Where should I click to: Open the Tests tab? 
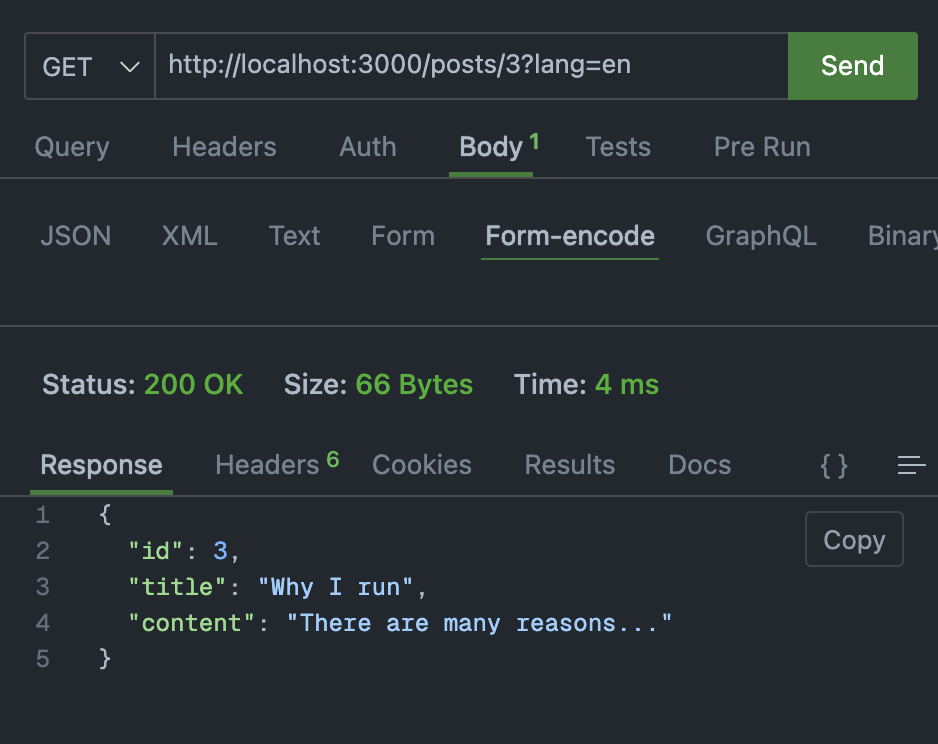click(618, 147)
